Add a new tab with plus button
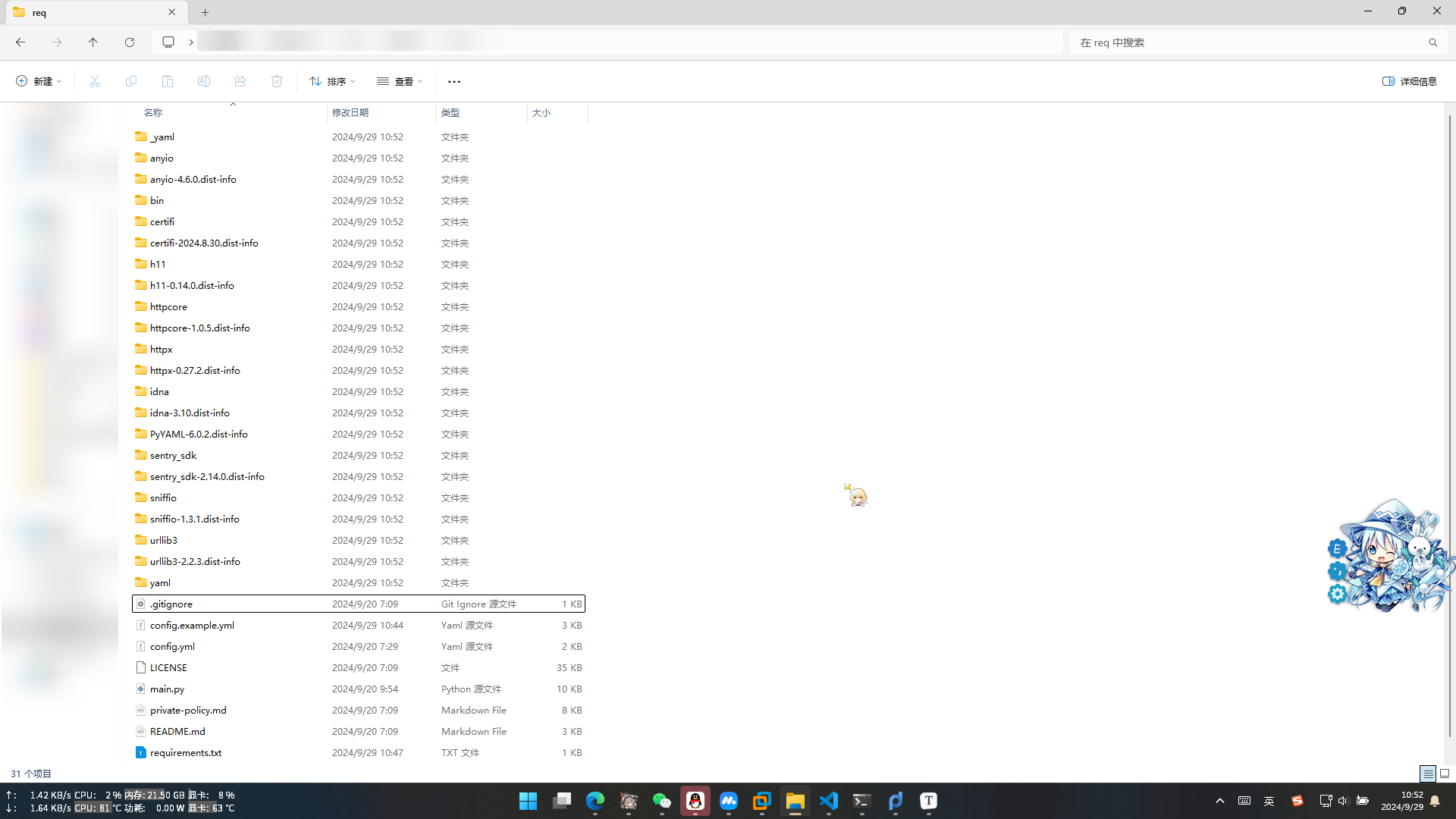This screenshot has width=1456, height=819. [205, 12]
